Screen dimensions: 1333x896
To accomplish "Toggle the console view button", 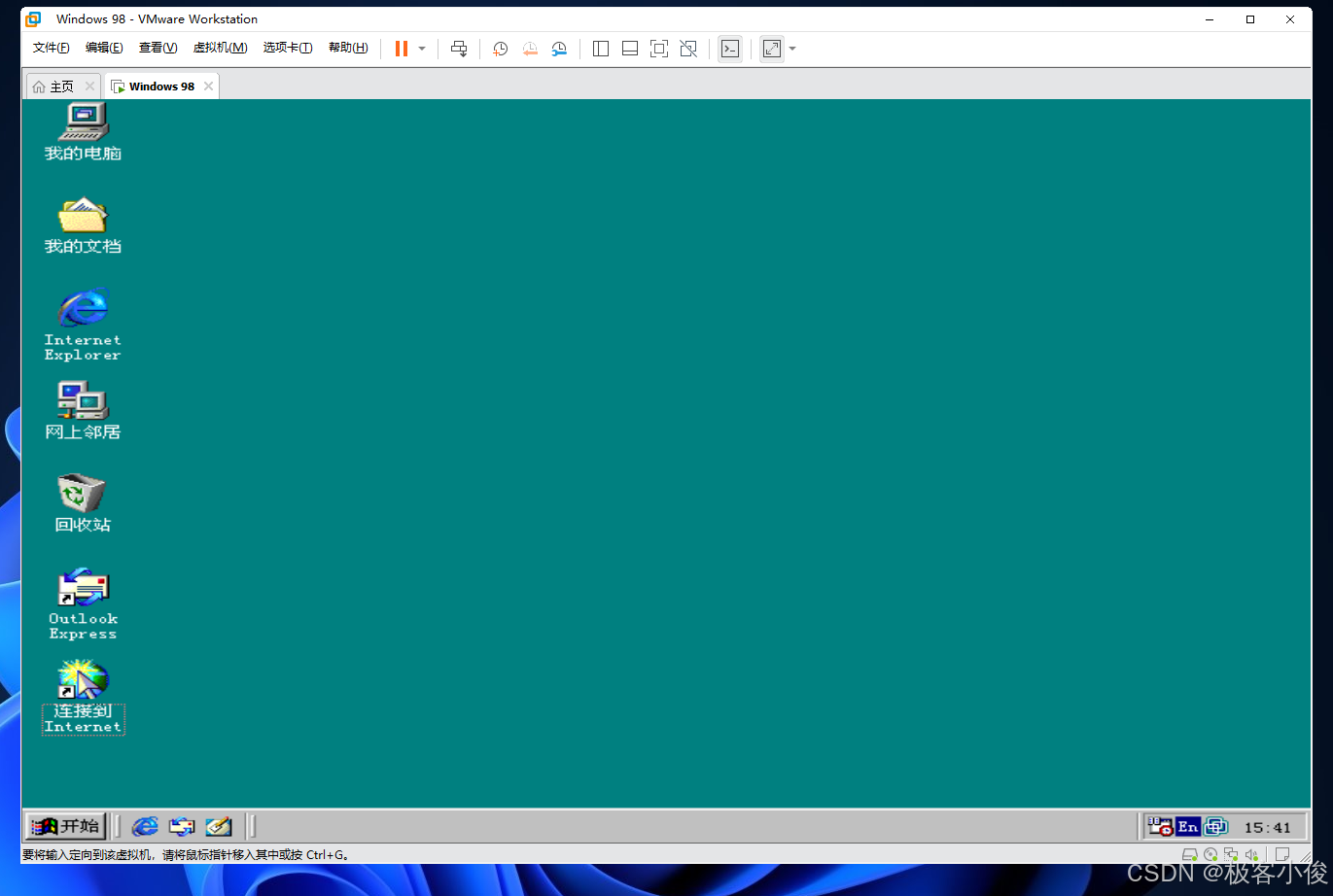I will coord(730,49).
